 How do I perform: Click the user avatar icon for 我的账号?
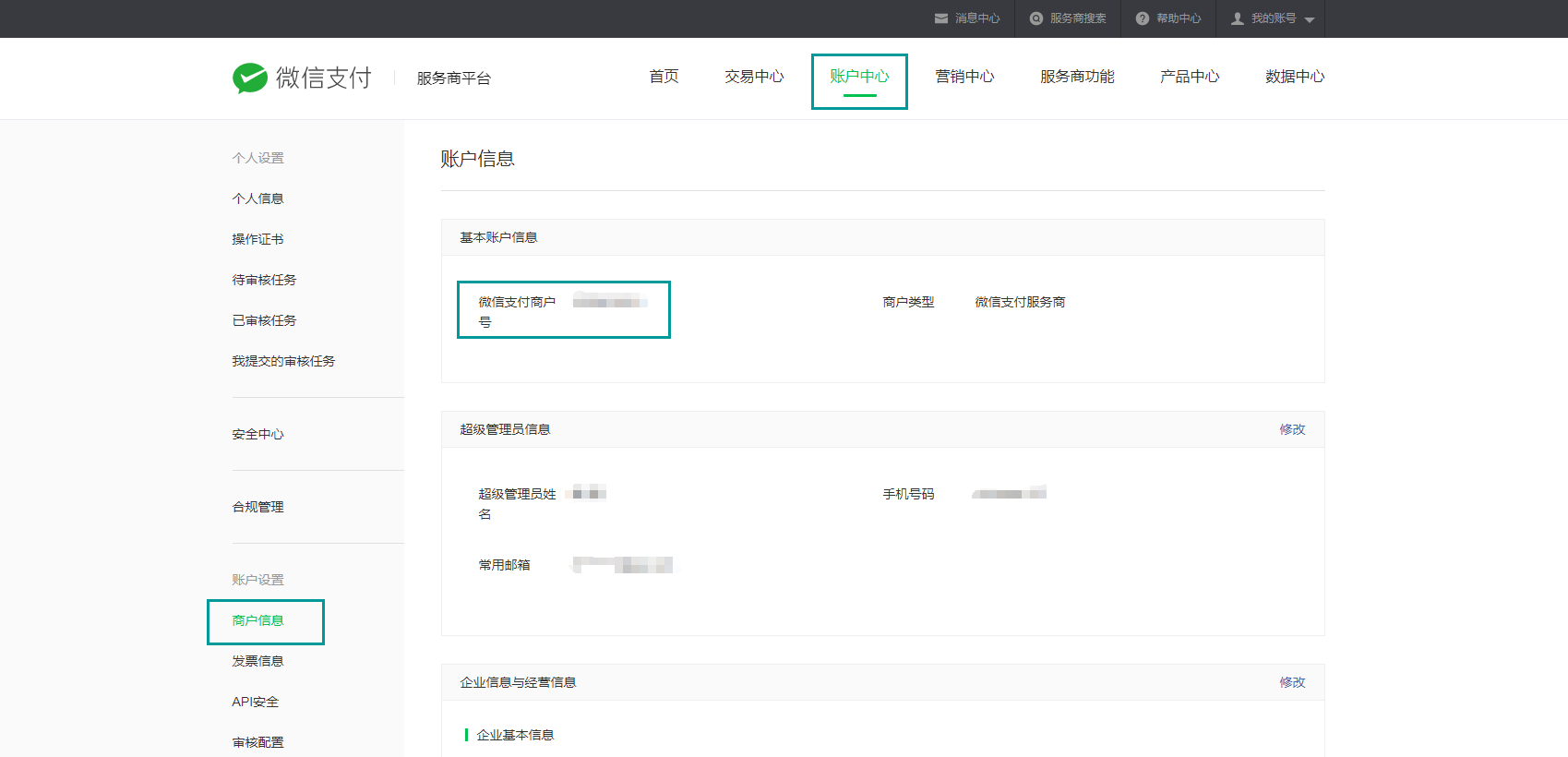(x=1238, y=18)
